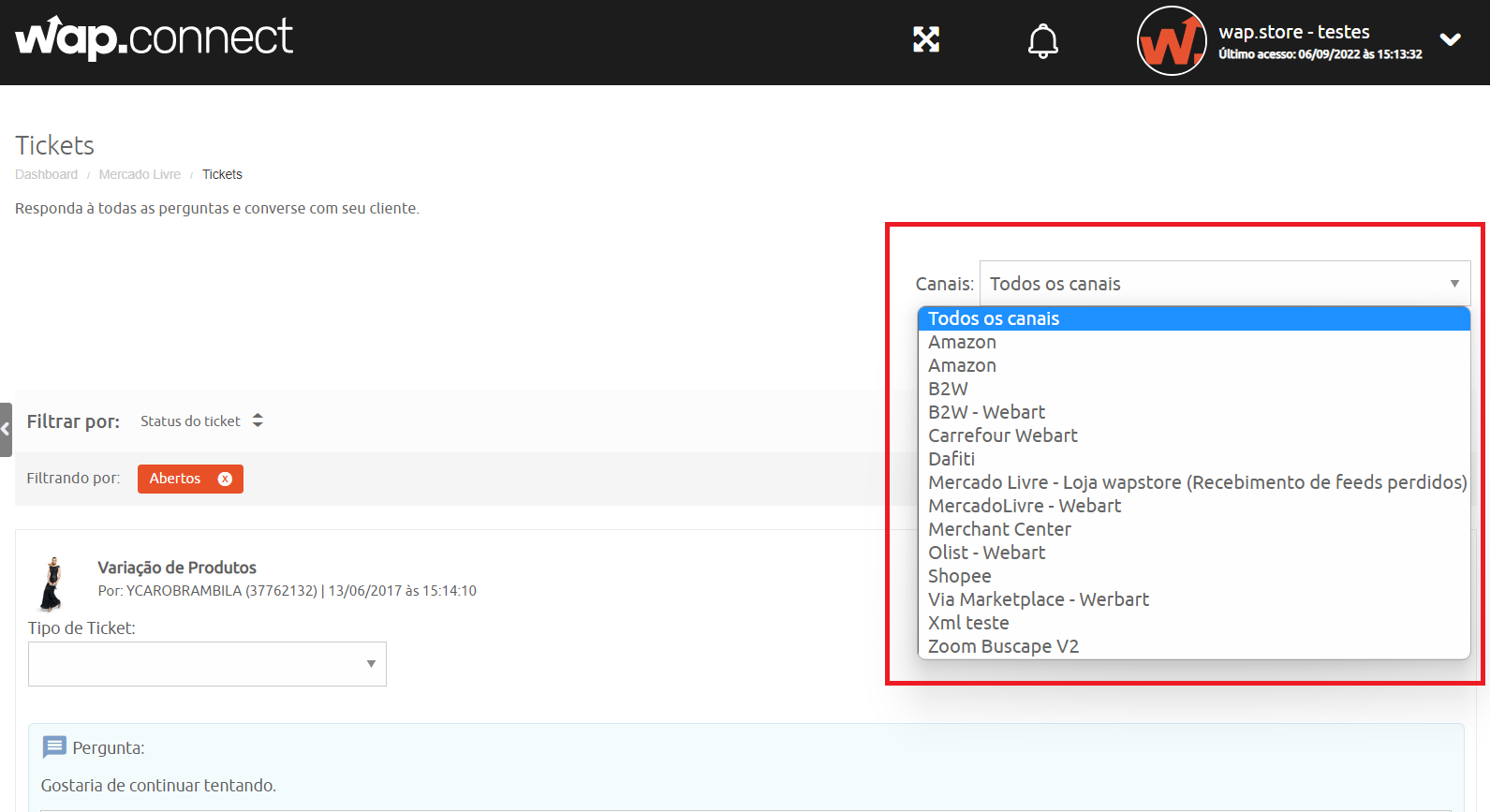Select MercadoLivre - Webart option

pos(1194,506)
